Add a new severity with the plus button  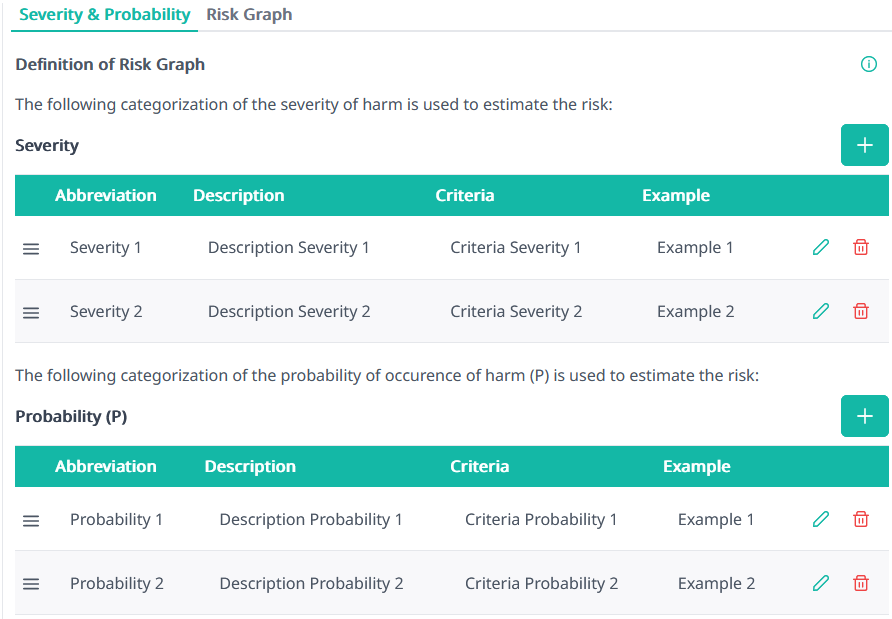(x=864, y=145)
